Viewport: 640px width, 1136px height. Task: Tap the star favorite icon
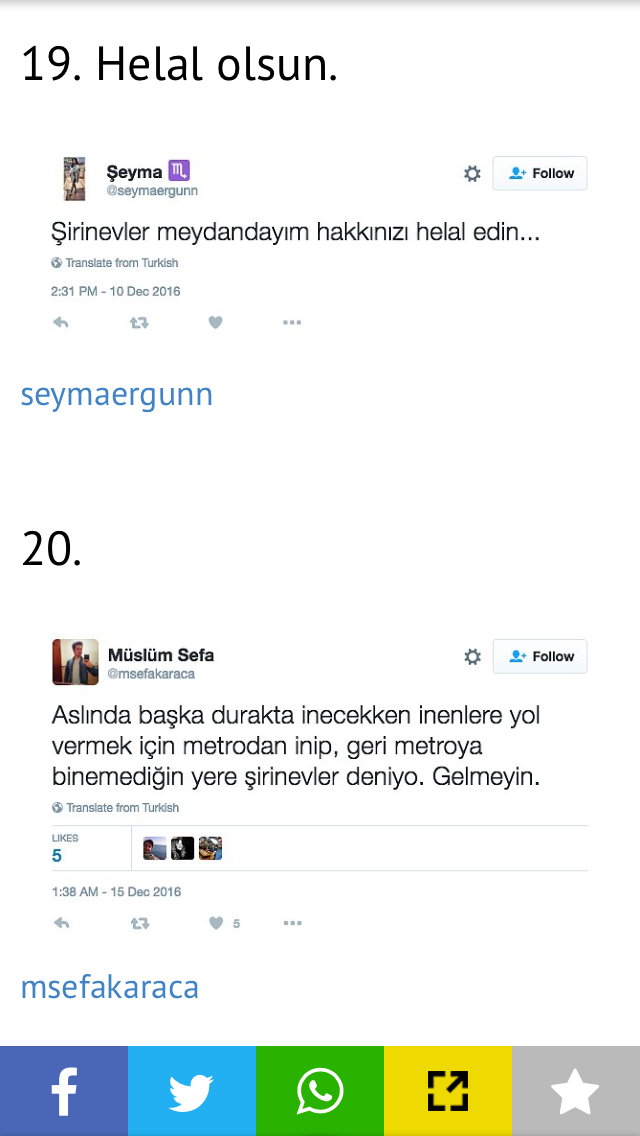(575, 1091)
